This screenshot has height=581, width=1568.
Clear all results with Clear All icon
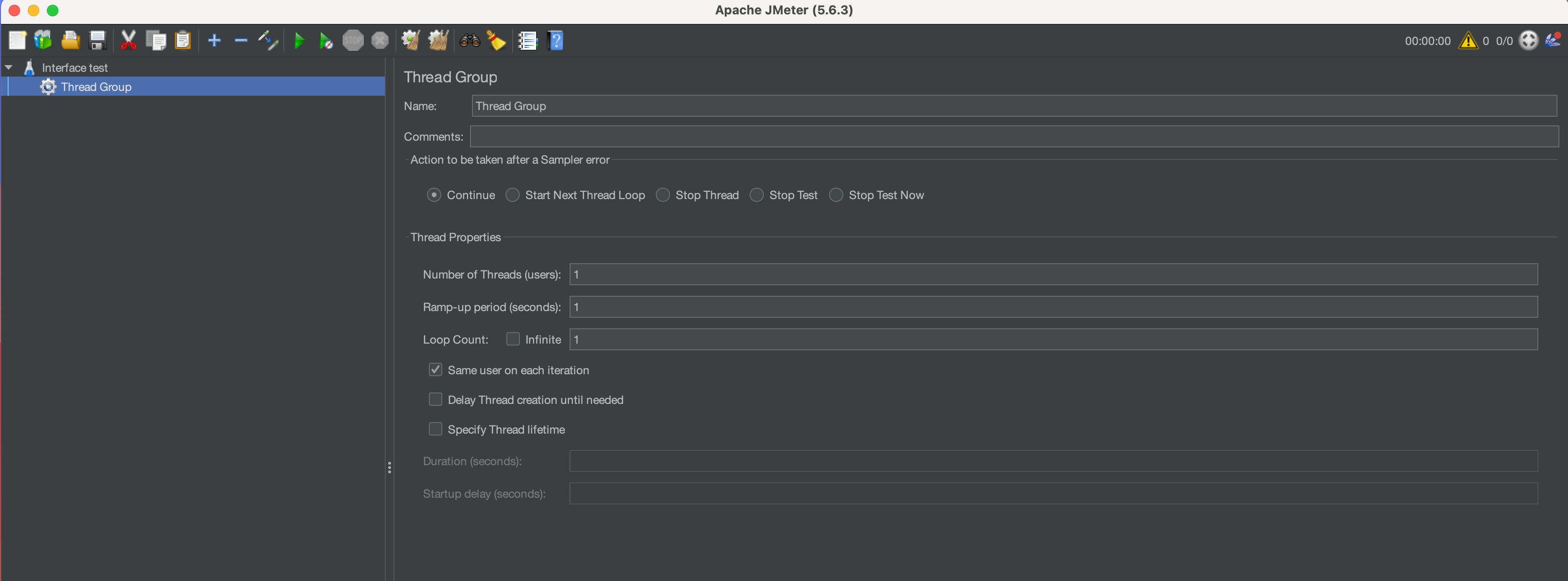click(x=438, y=41)
